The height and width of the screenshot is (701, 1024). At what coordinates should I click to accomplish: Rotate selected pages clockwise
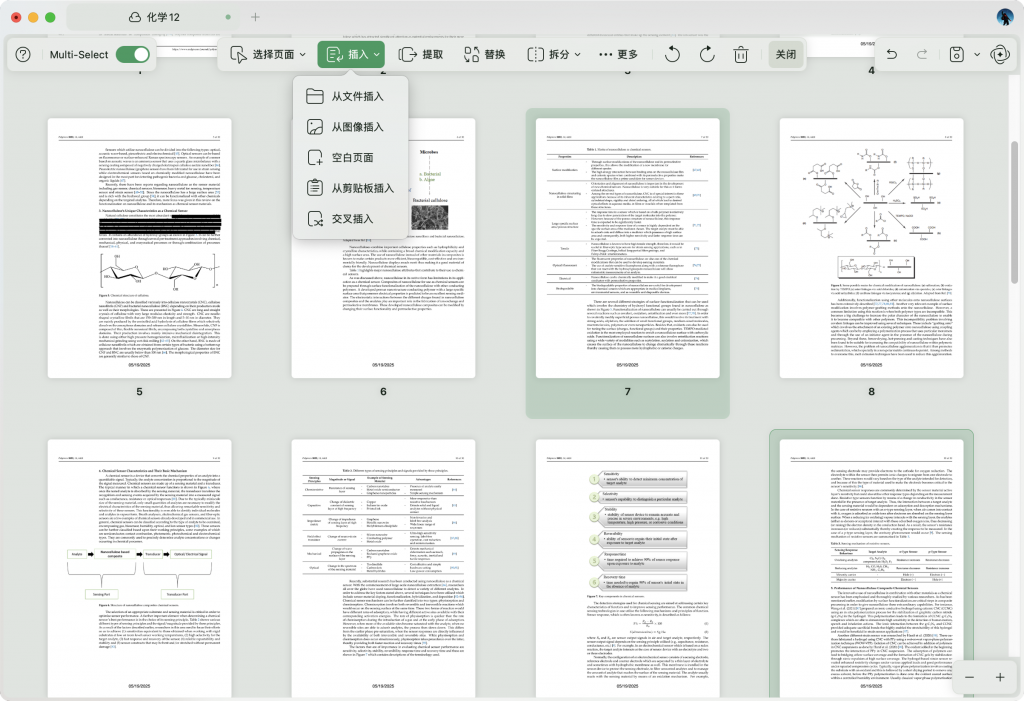(x=707, y=55)
